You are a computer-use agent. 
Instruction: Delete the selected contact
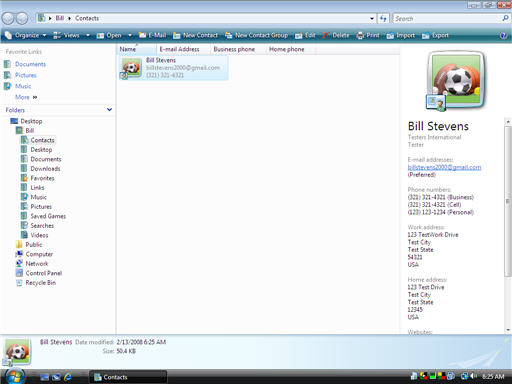pos(336,35)
